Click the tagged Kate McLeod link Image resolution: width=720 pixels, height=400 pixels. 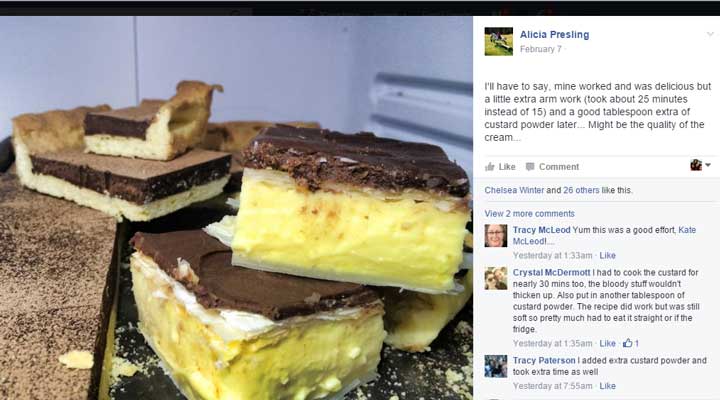click(604, 236)
